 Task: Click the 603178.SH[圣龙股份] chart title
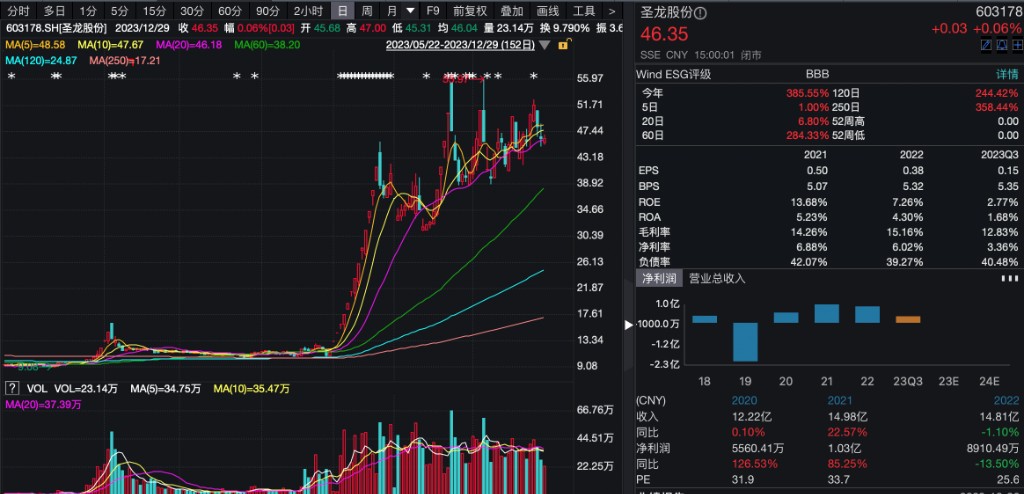click(57, 28)
